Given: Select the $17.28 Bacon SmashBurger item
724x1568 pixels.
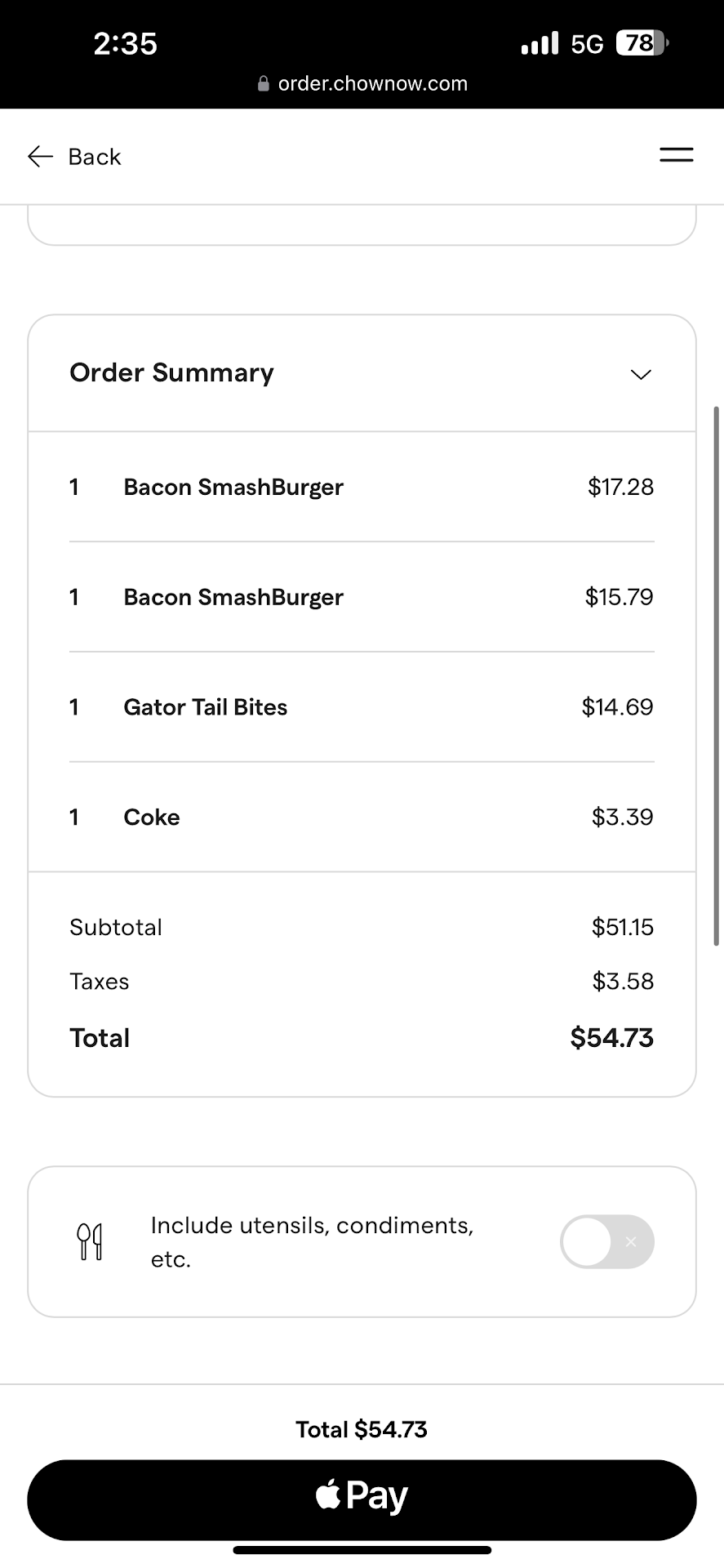Looking at the screenshot, I should tap(233, 487).
